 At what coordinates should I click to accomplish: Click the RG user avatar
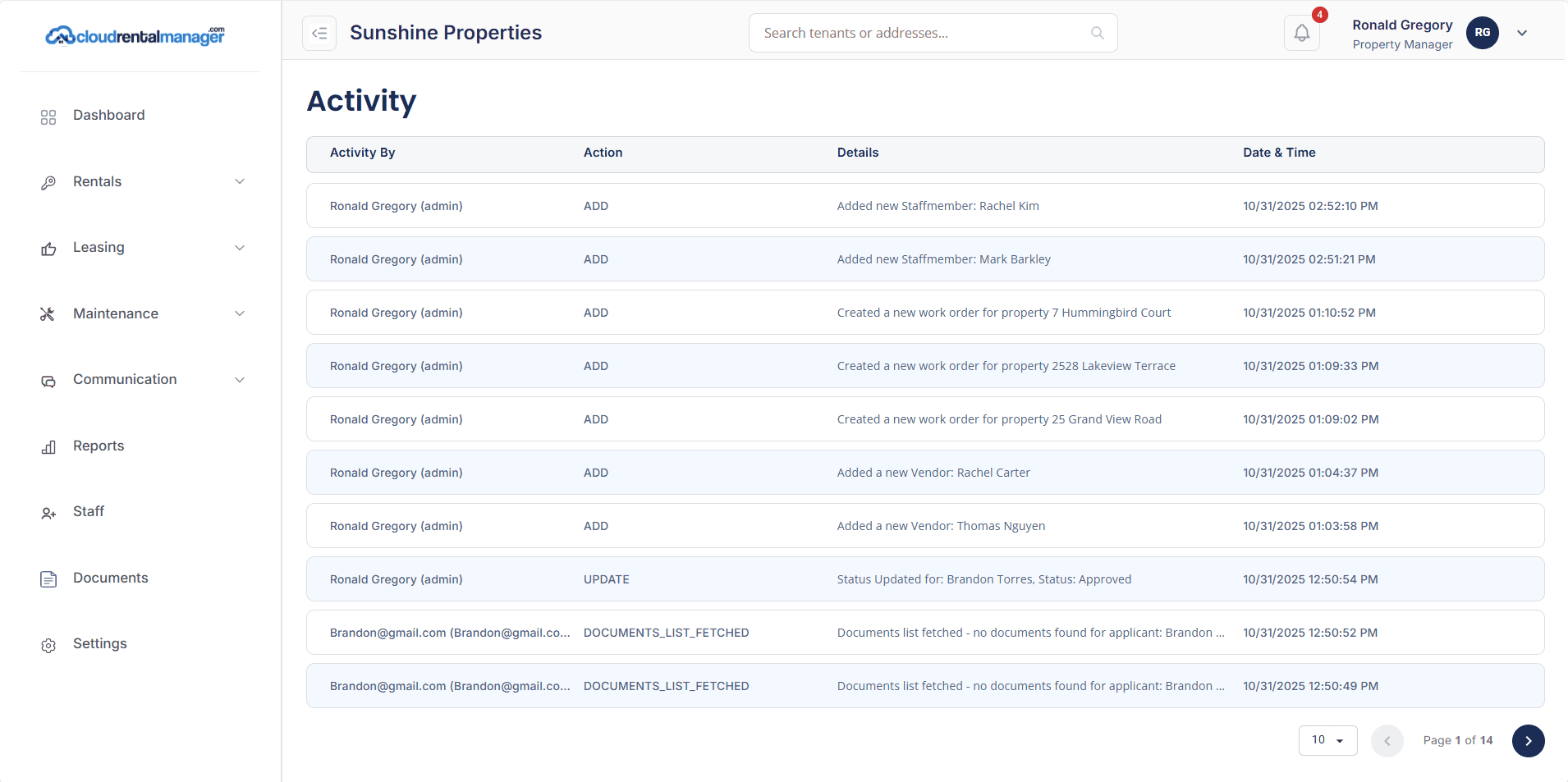pos(1482,33)
